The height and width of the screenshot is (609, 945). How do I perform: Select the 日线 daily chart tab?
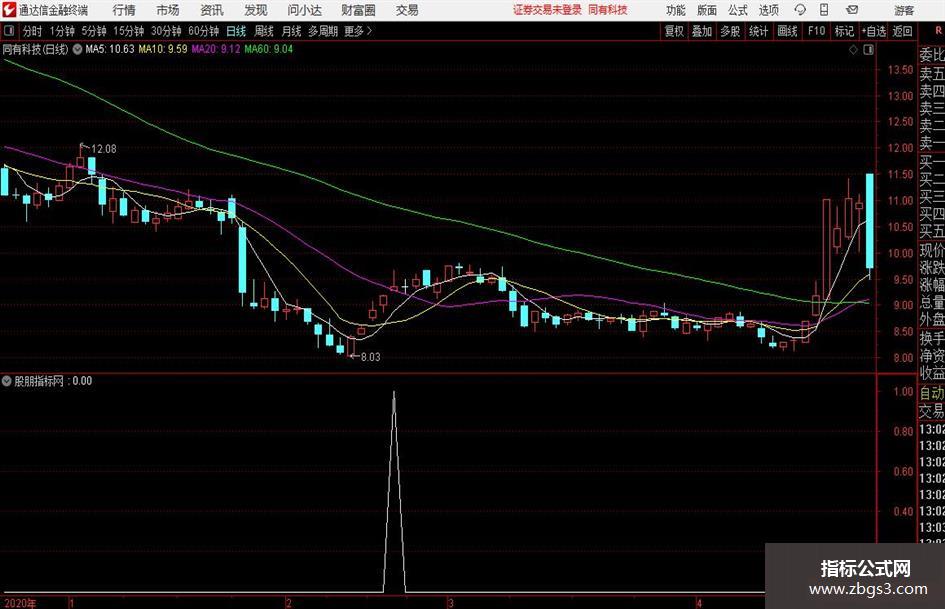(x=236, y=31)
